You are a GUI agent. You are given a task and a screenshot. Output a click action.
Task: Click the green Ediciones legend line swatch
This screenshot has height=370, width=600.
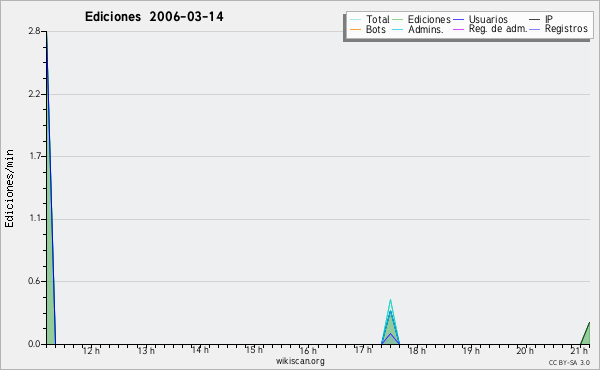(x=398, y=20)
